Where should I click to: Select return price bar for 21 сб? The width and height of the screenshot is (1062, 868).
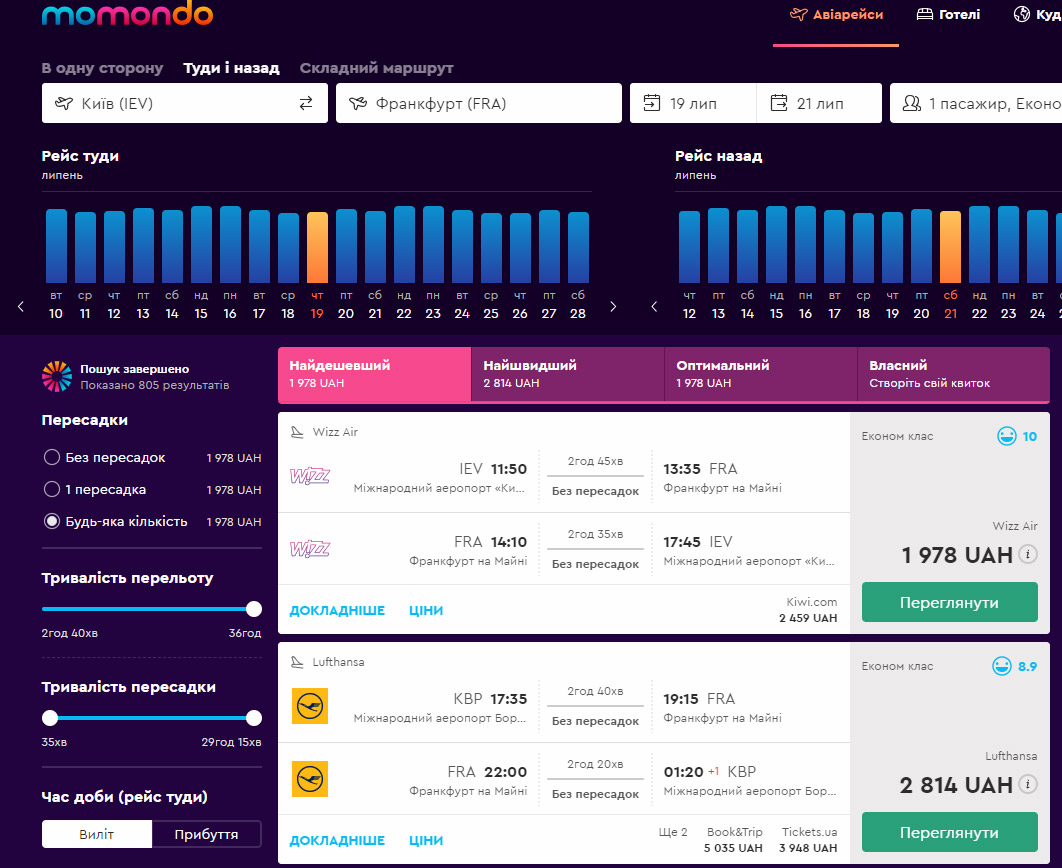pos(950,246)
